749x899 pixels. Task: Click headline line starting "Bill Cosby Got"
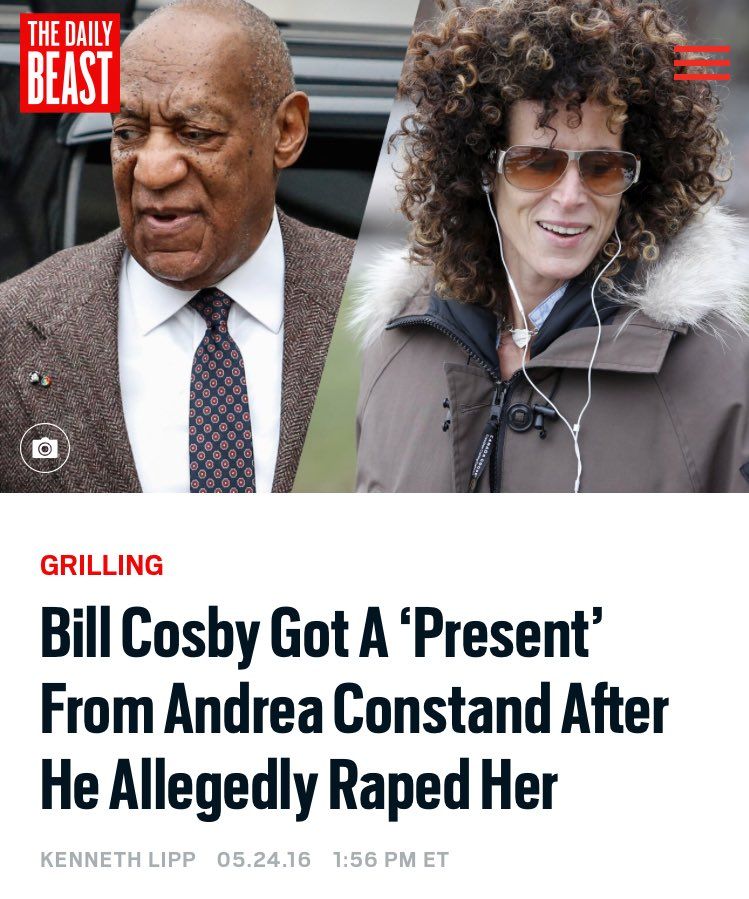(322, 637)
